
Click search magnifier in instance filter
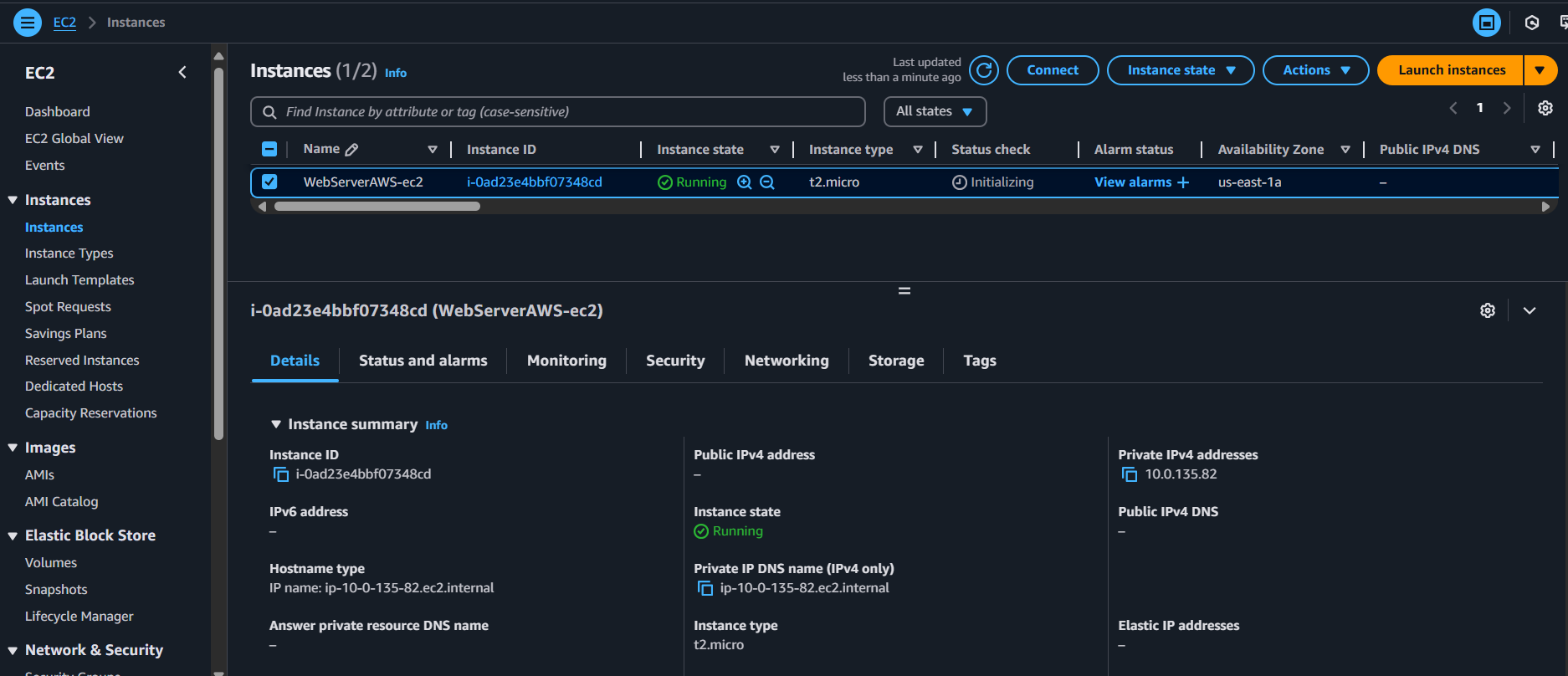(269, 112)
